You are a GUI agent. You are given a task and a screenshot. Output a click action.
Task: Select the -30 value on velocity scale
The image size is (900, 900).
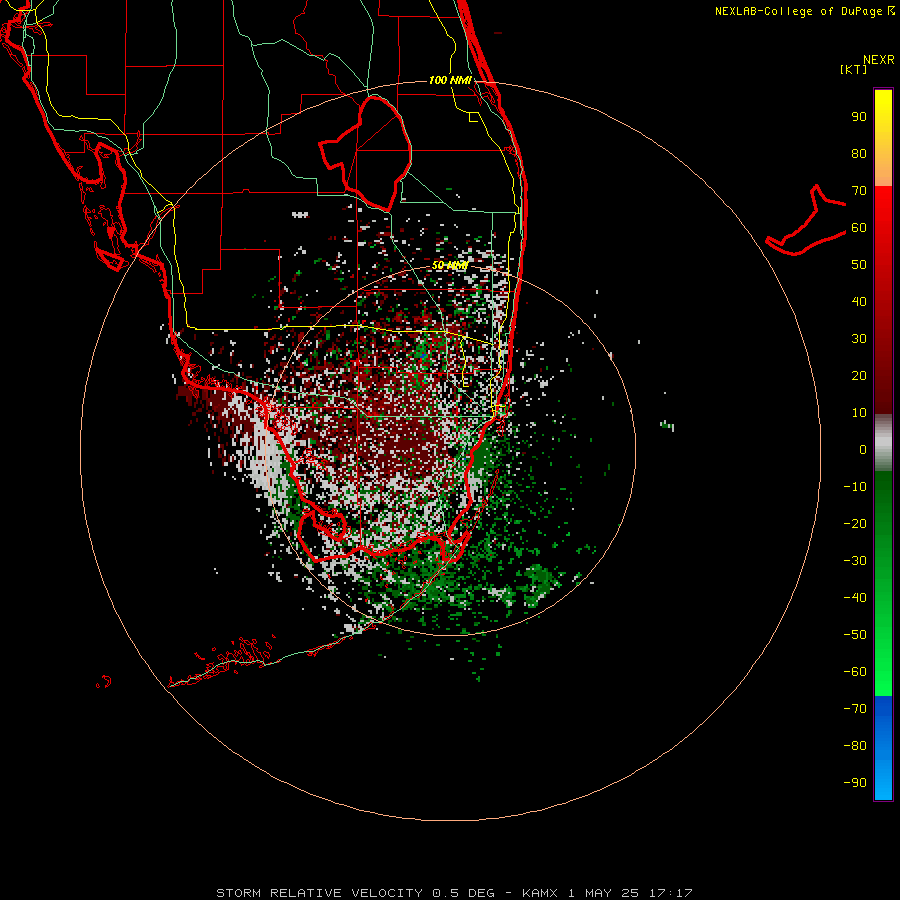click(x=855, y=561)
